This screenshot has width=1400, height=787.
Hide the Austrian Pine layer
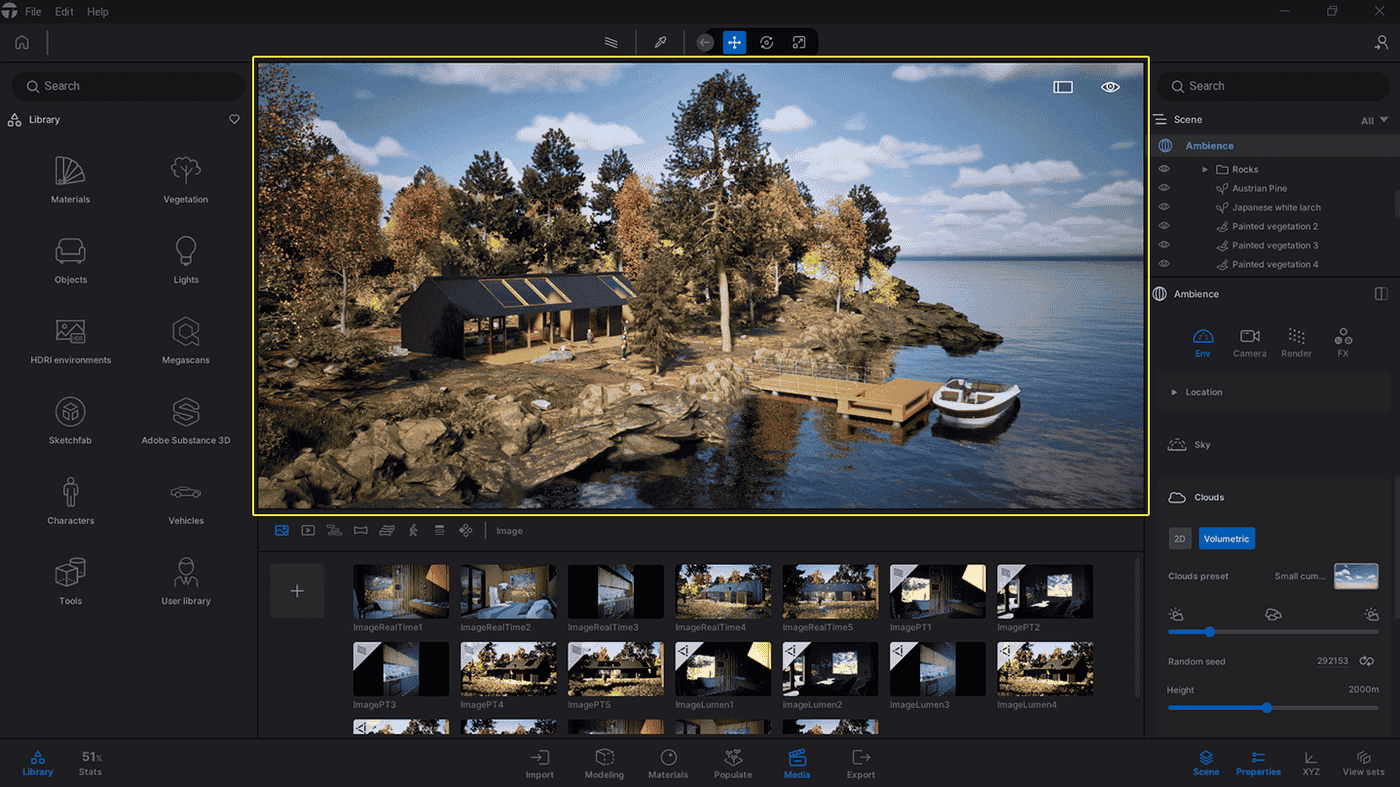click(x=1164, y=188)
